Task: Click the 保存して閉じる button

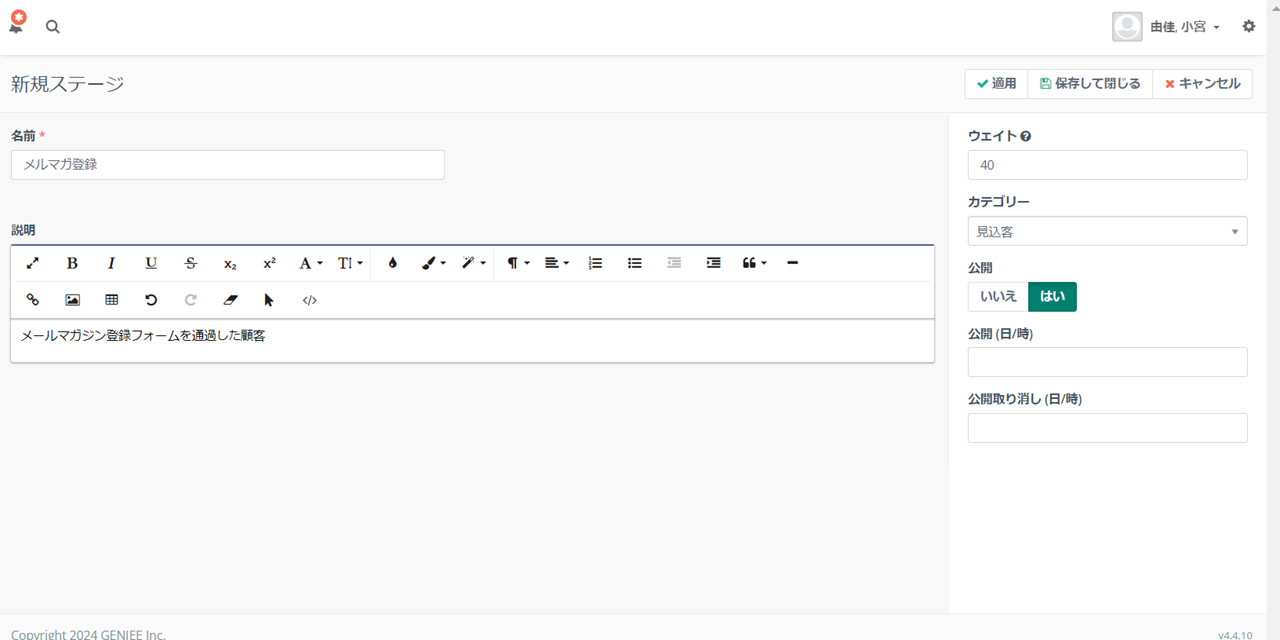Action: [1090, 84]
